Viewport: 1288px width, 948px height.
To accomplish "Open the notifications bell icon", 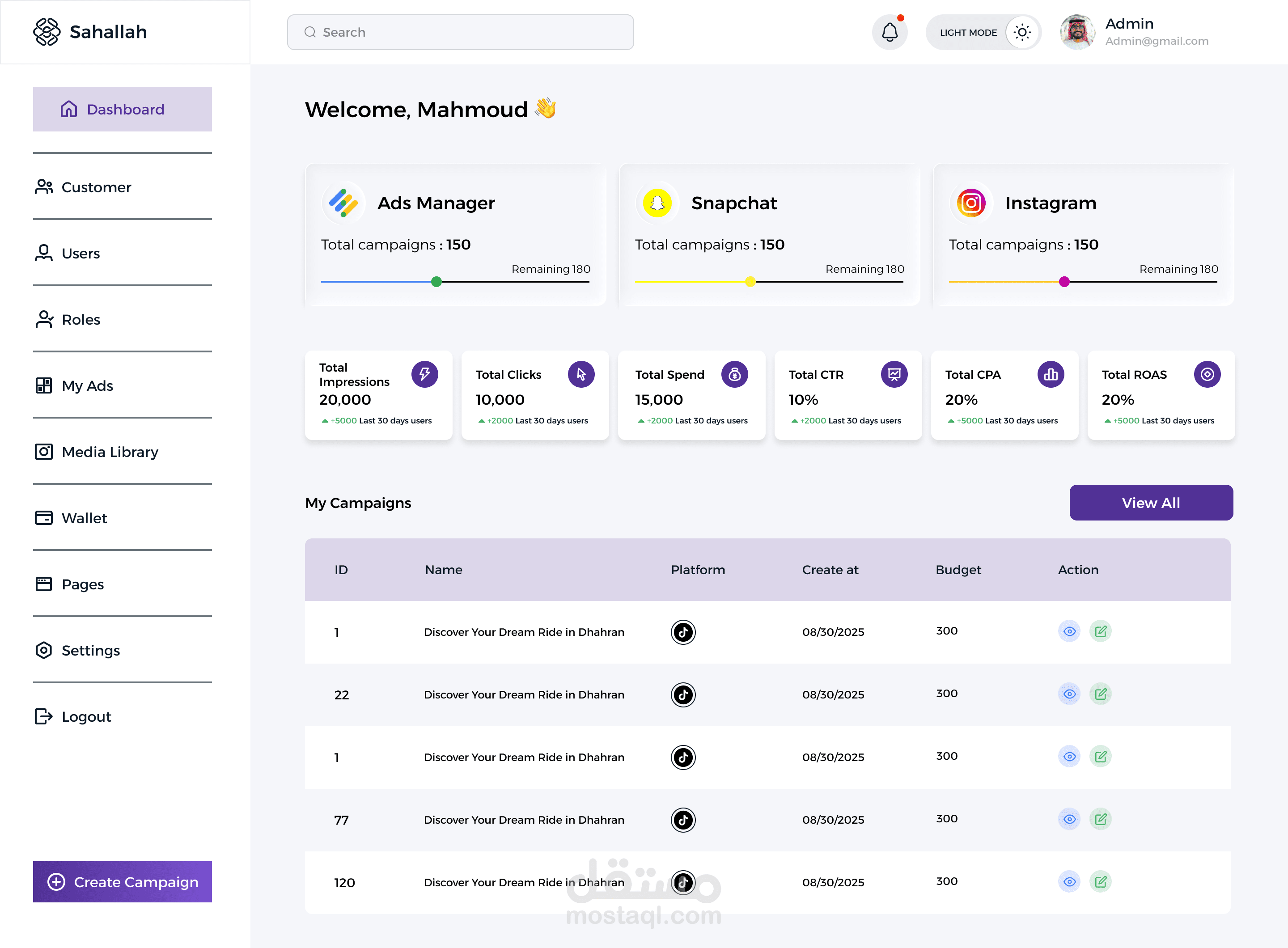I will coord(889,32).
